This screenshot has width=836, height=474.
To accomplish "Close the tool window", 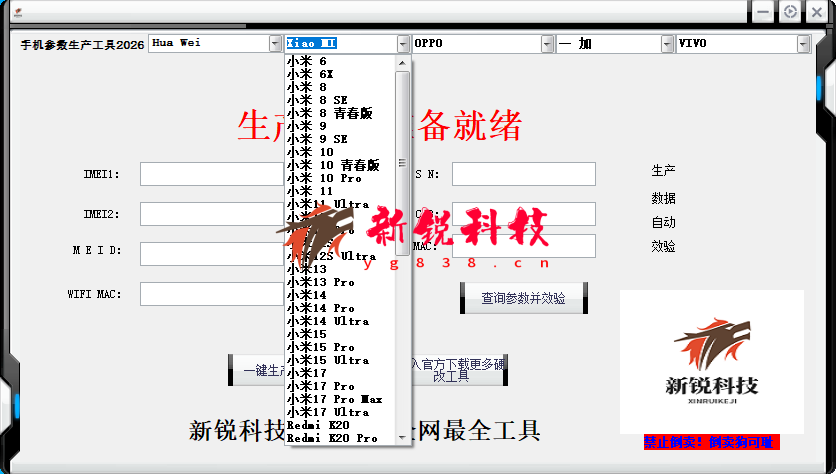I will pos(817,12).
